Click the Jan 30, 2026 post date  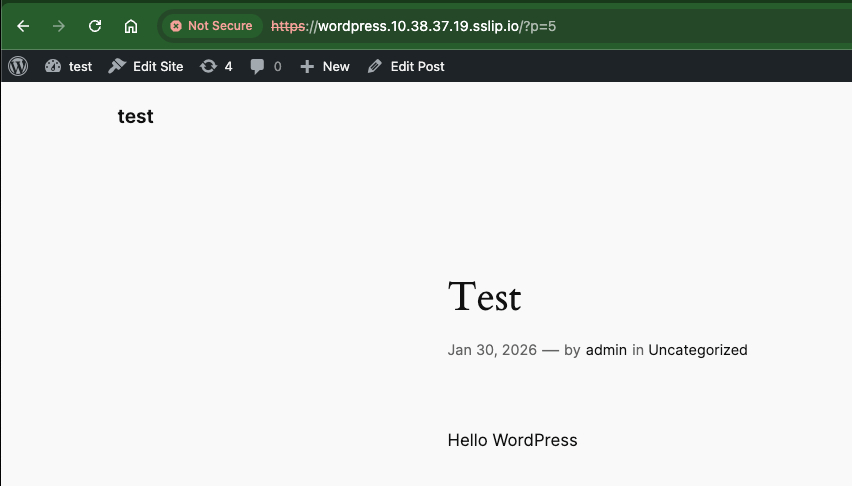click(491, 350)
